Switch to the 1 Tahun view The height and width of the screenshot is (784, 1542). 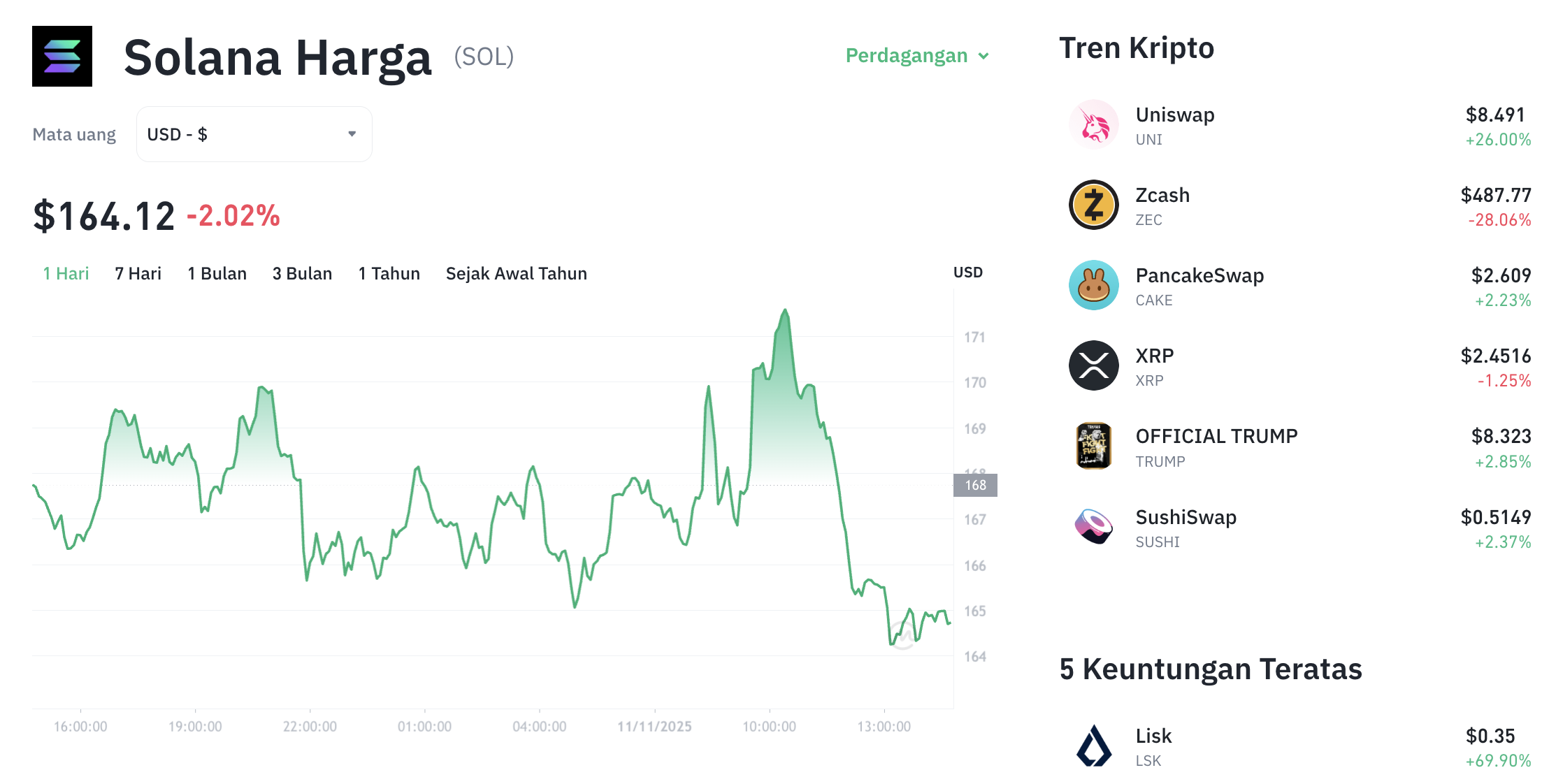[x=389, y=273]
